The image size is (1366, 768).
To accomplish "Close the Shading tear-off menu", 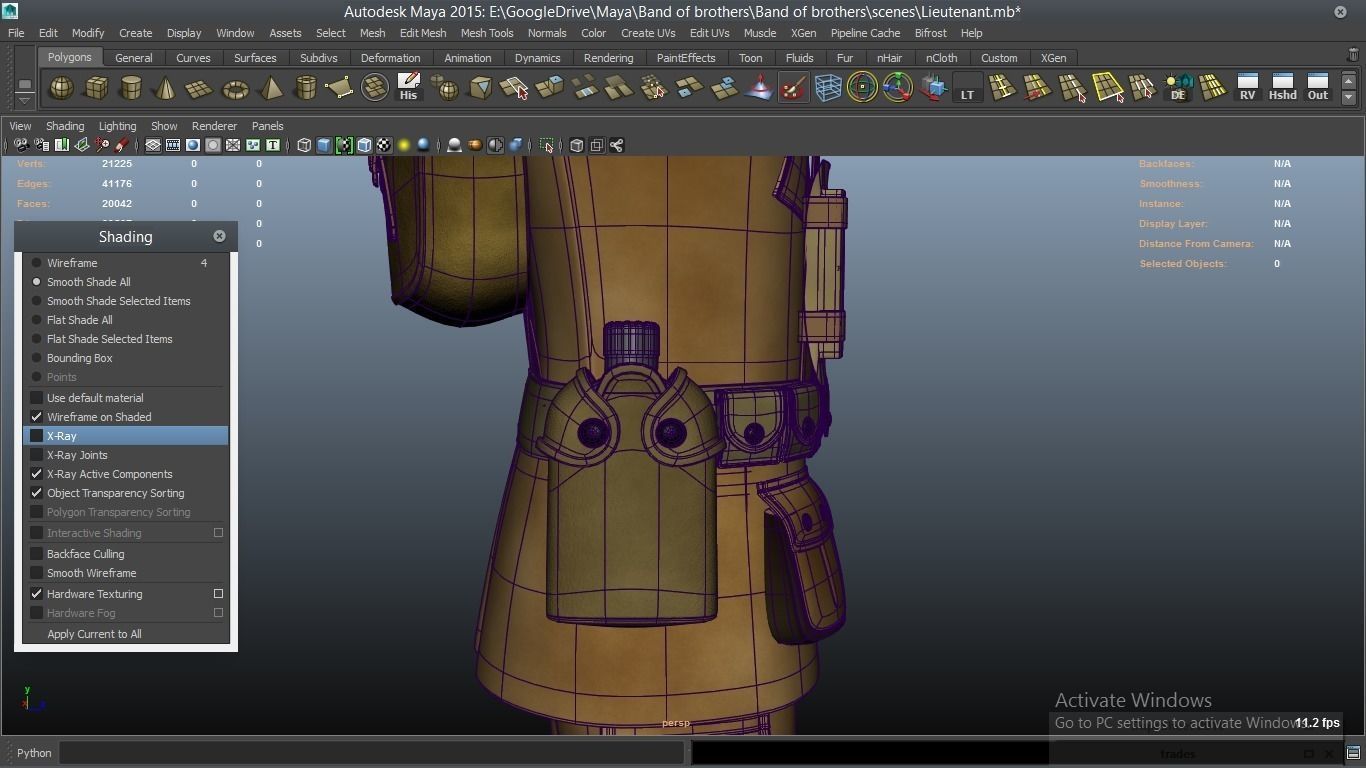I will [x=219, y=236].
